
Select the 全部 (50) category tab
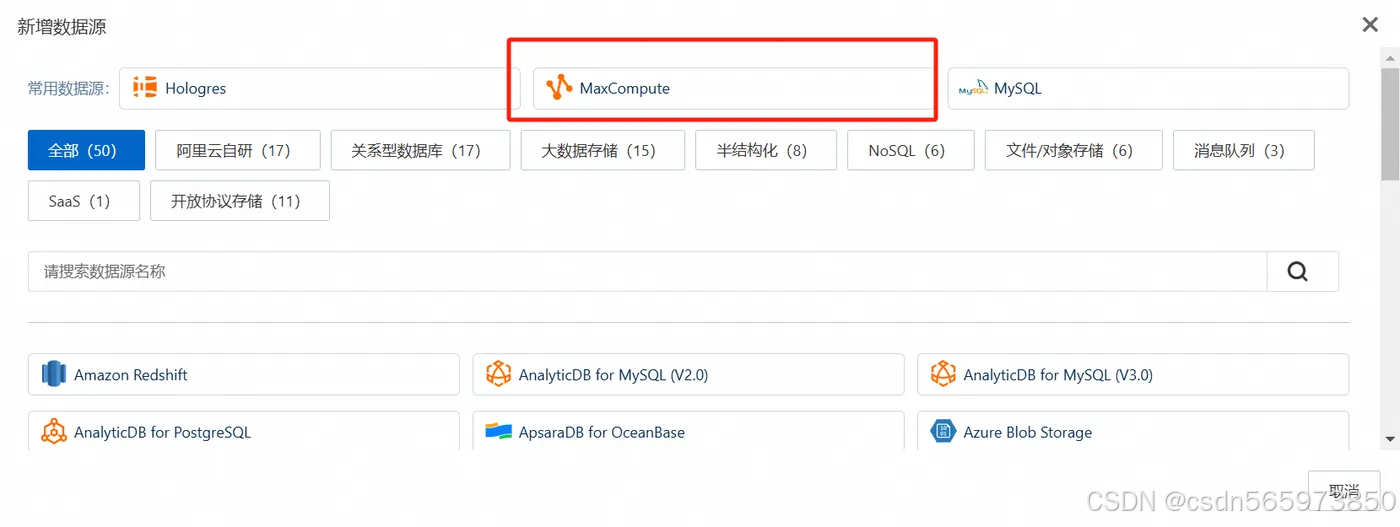click(x=86, y=150)
